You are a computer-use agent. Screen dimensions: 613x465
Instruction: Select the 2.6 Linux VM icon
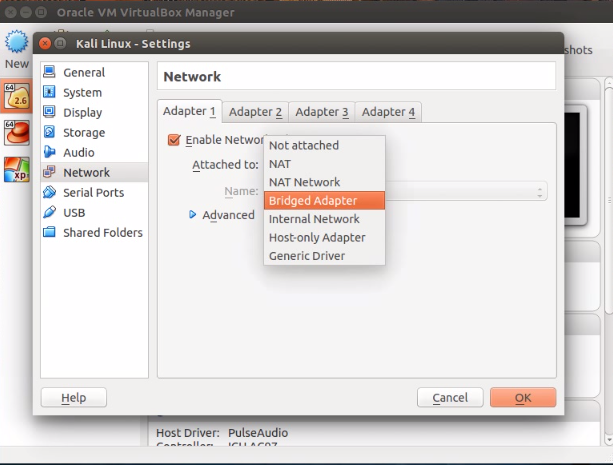(16, 96)
